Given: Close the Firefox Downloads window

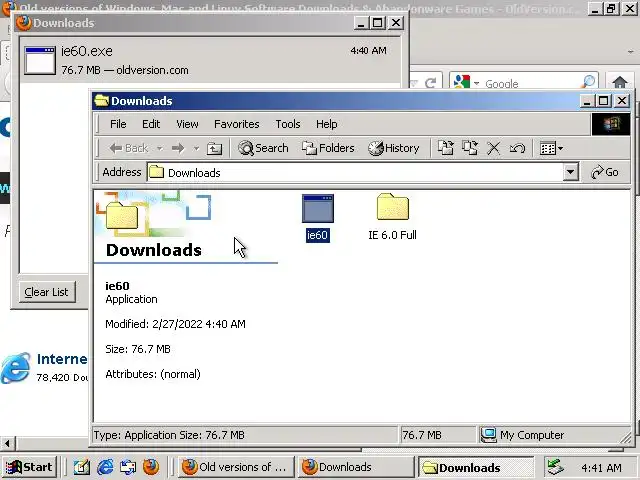Looking at the screenshot, I should click(396, 23).
